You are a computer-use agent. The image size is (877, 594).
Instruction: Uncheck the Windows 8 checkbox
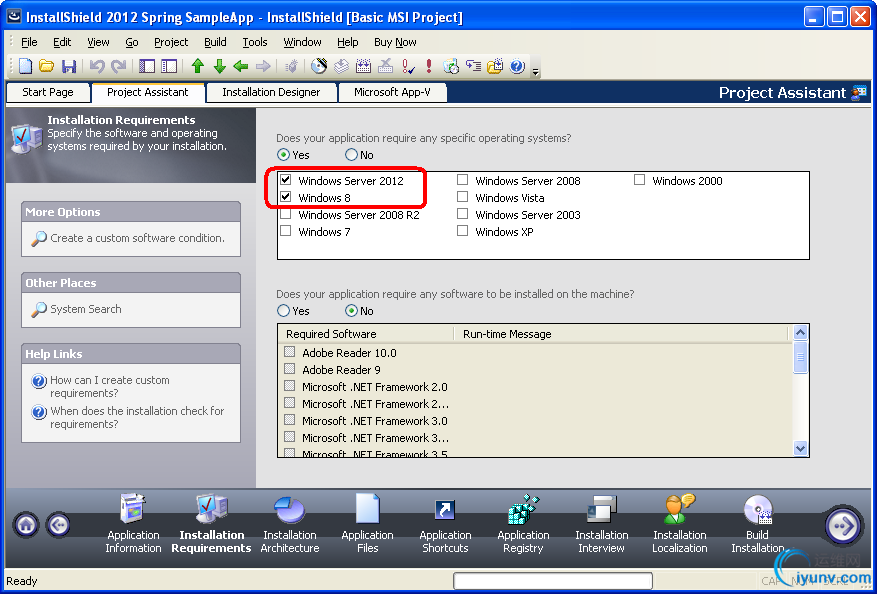pos(286,197)
